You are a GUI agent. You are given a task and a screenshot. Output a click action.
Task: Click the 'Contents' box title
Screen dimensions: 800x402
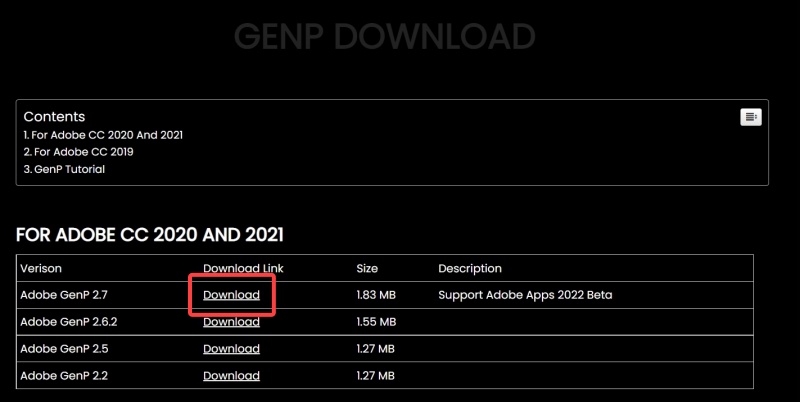pos(54,117)
